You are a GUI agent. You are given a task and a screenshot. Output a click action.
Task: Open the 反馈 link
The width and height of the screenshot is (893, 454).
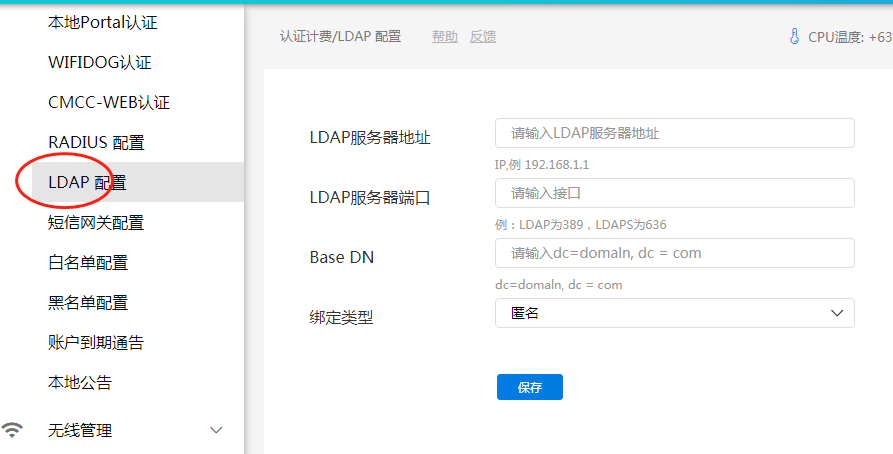pos(483,37)
